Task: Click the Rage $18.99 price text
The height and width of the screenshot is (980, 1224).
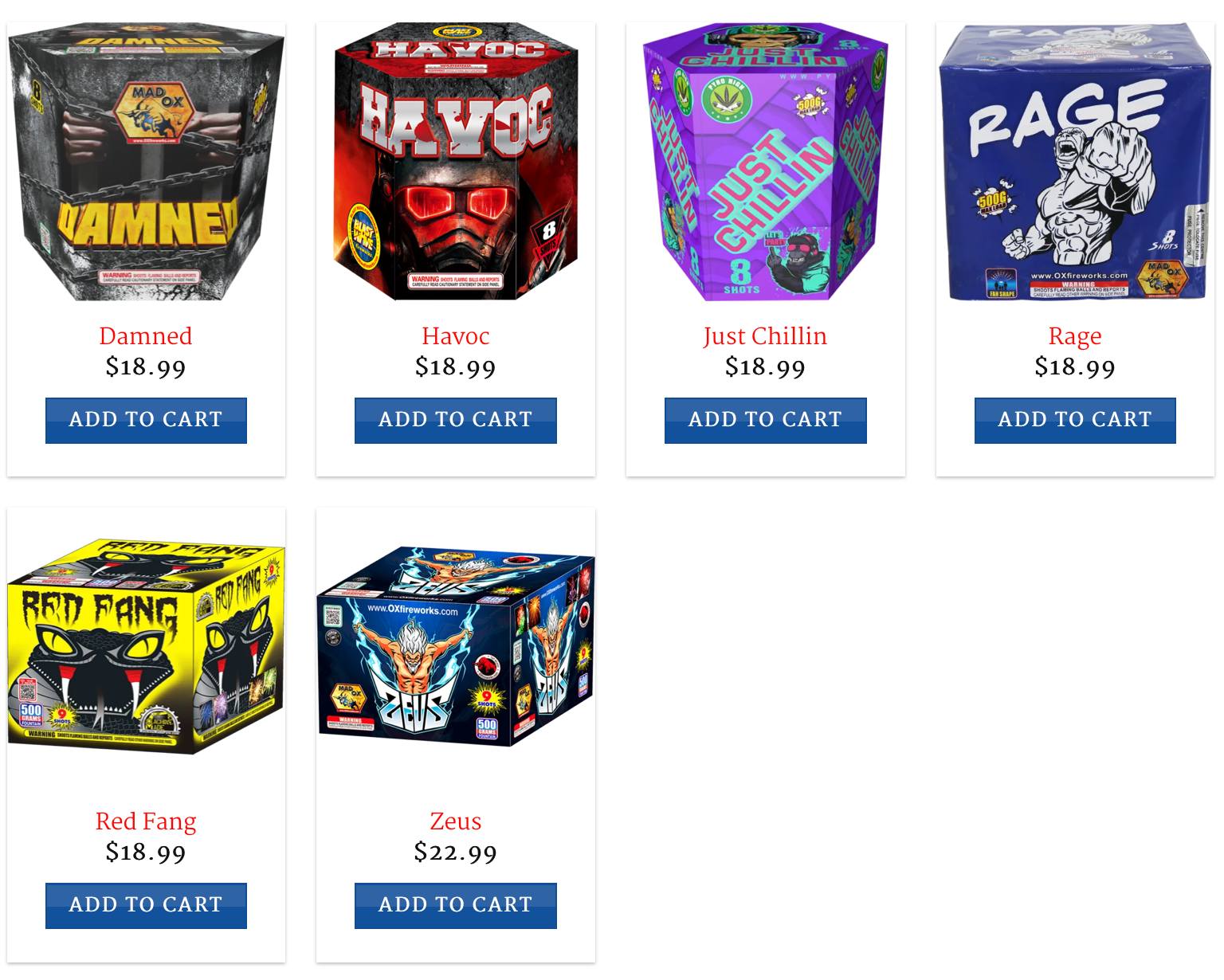Action: click(x=1075, y=367)
